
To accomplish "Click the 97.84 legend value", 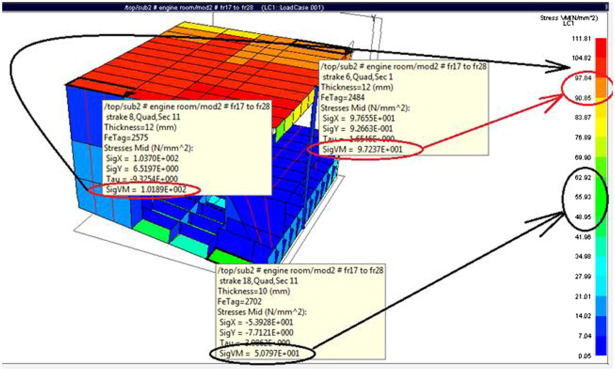I will click(583, 78).
